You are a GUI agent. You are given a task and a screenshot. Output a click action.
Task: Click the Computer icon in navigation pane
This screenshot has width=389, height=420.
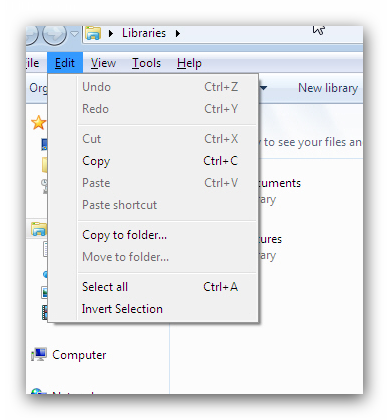[39, 355]
